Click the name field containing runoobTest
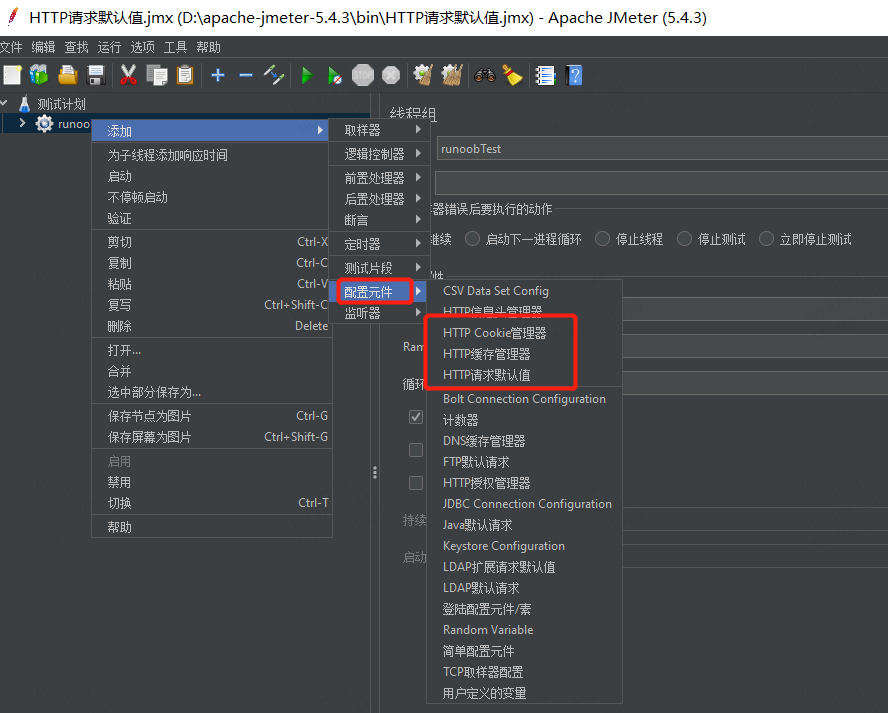The width and height of the screenshot is (888, 713). coord(662,149)
